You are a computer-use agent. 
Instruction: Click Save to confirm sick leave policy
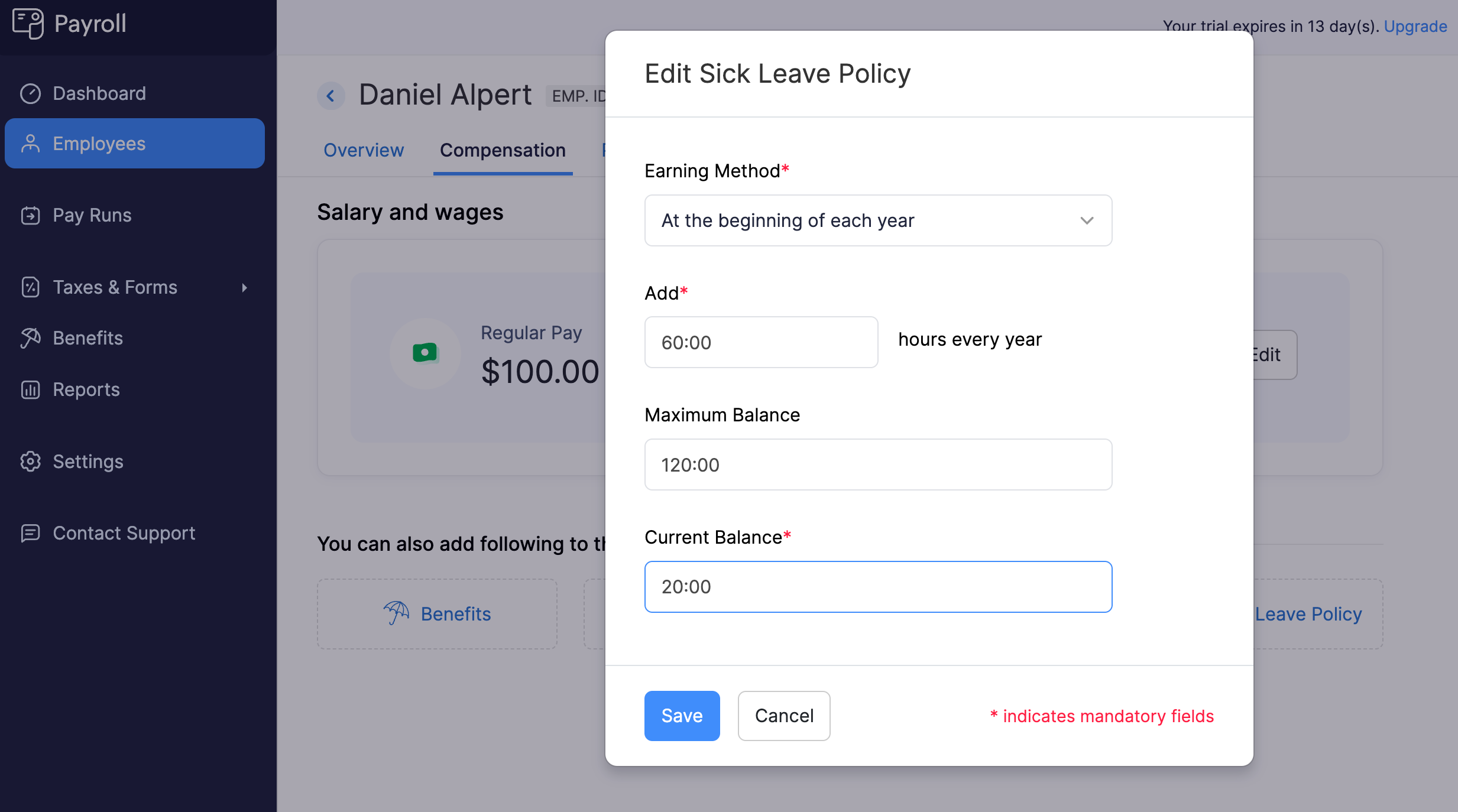point(681,715)
